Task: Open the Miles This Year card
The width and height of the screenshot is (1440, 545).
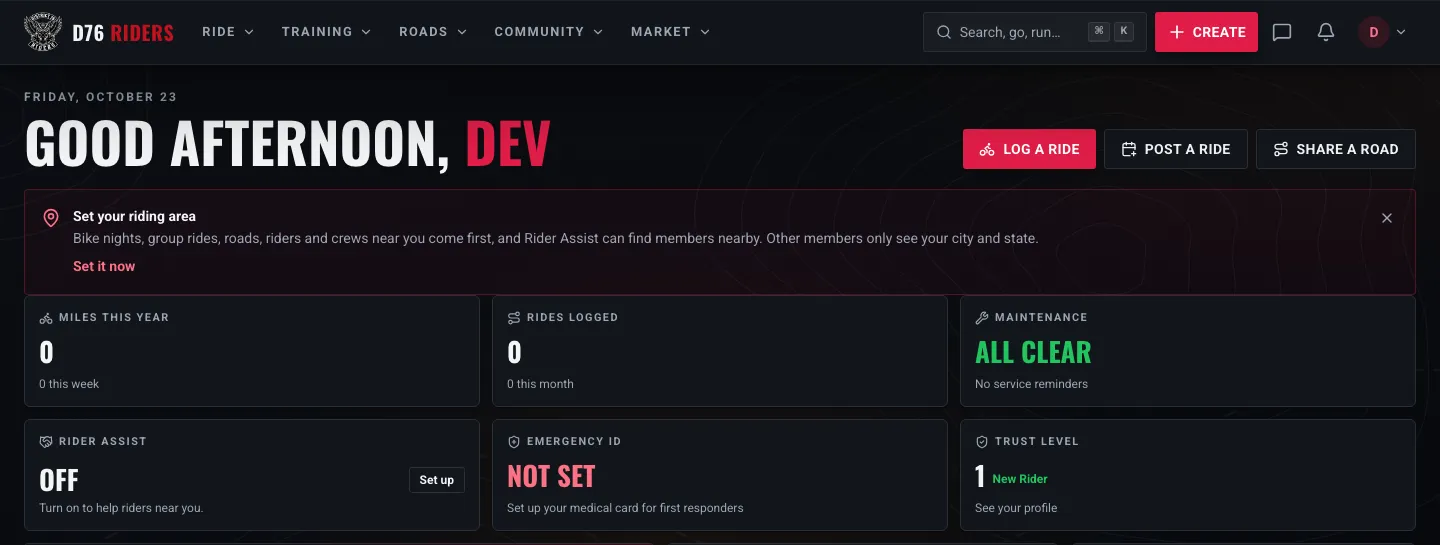Action: click(252, 350)
